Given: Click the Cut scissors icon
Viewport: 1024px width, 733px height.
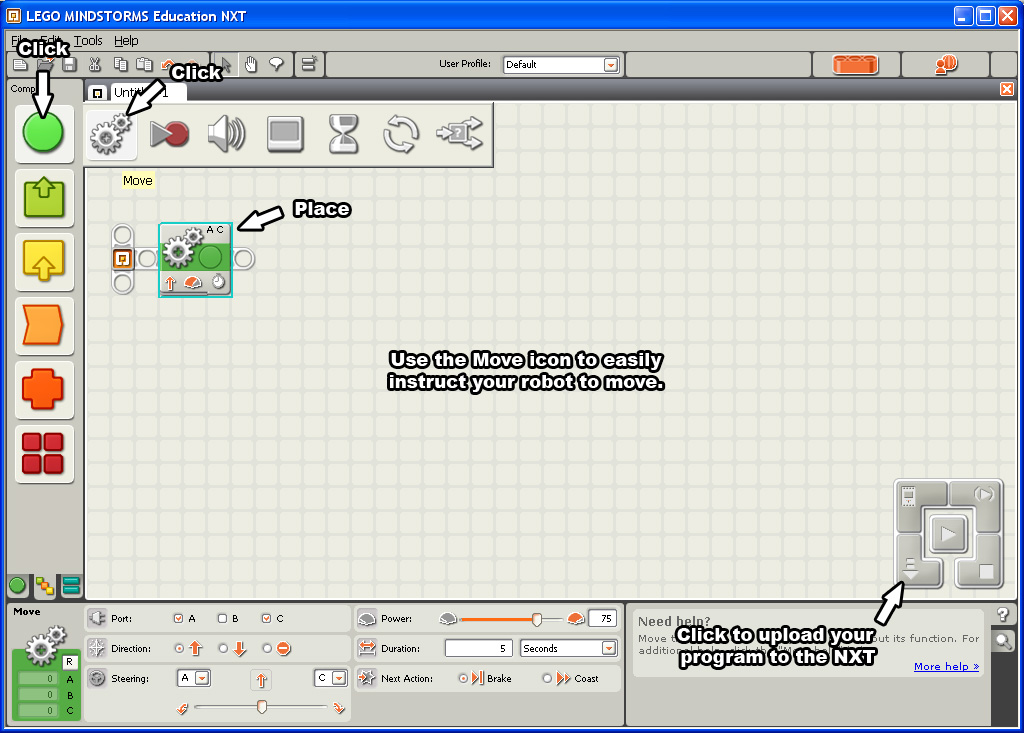Looking at the screenshot, I should (x=95, y=64).
